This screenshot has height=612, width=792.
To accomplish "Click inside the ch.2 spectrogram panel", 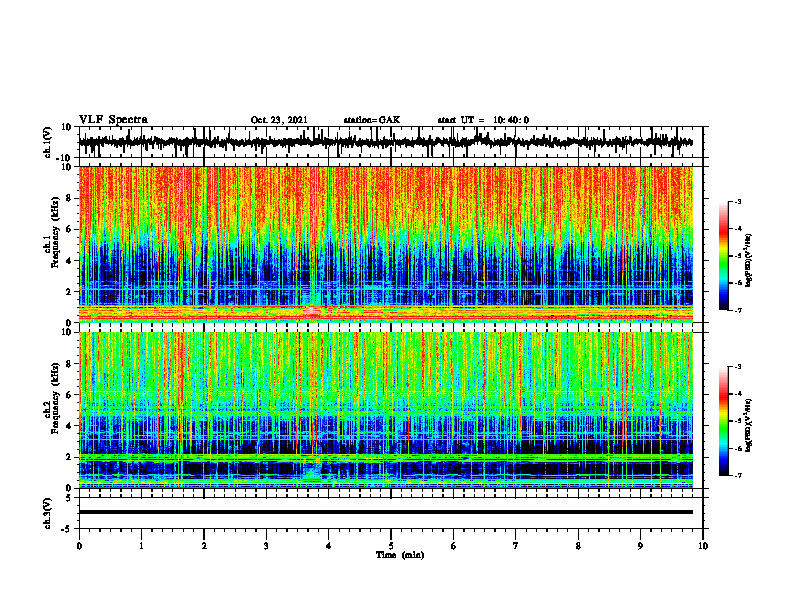I will (x=385, y=410).
